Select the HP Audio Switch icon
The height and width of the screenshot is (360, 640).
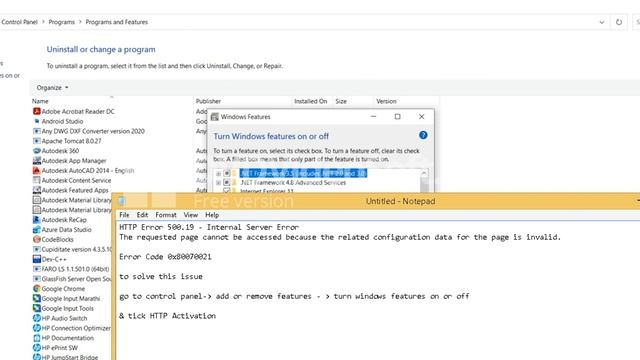click(x=36, y=318)
